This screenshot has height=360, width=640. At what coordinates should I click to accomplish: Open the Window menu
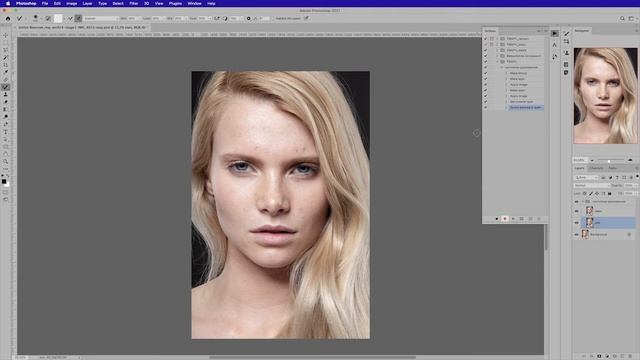(x=194, y=3)
